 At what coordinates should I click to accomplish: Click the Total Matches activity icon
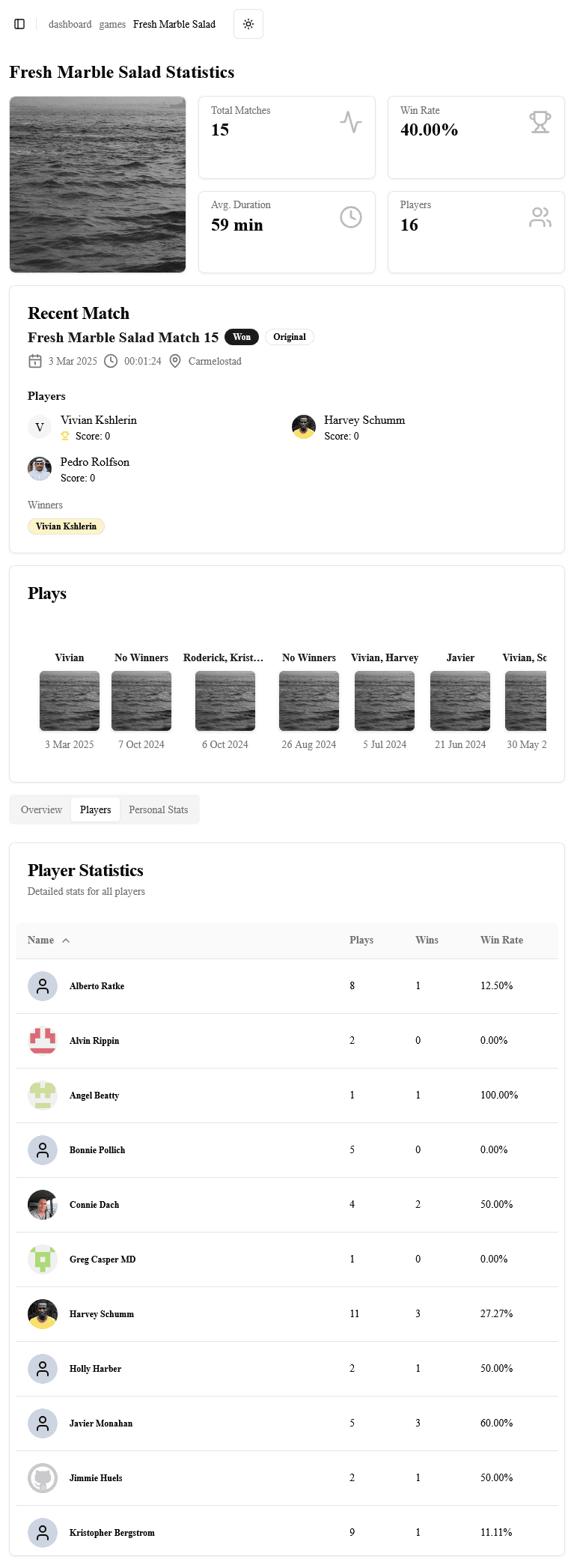pyautogui.click(x=350, y=122)
